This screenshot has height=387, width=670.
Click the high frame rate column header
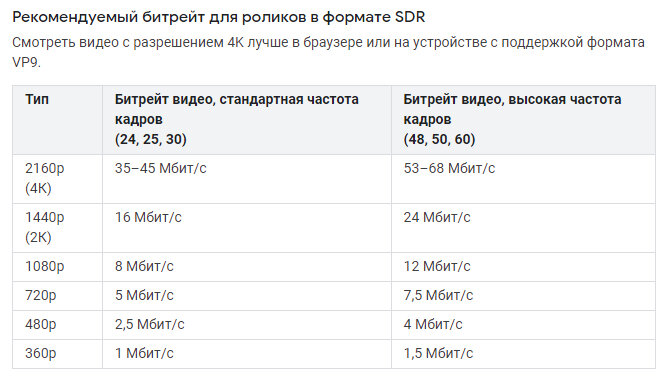point(512,119)
